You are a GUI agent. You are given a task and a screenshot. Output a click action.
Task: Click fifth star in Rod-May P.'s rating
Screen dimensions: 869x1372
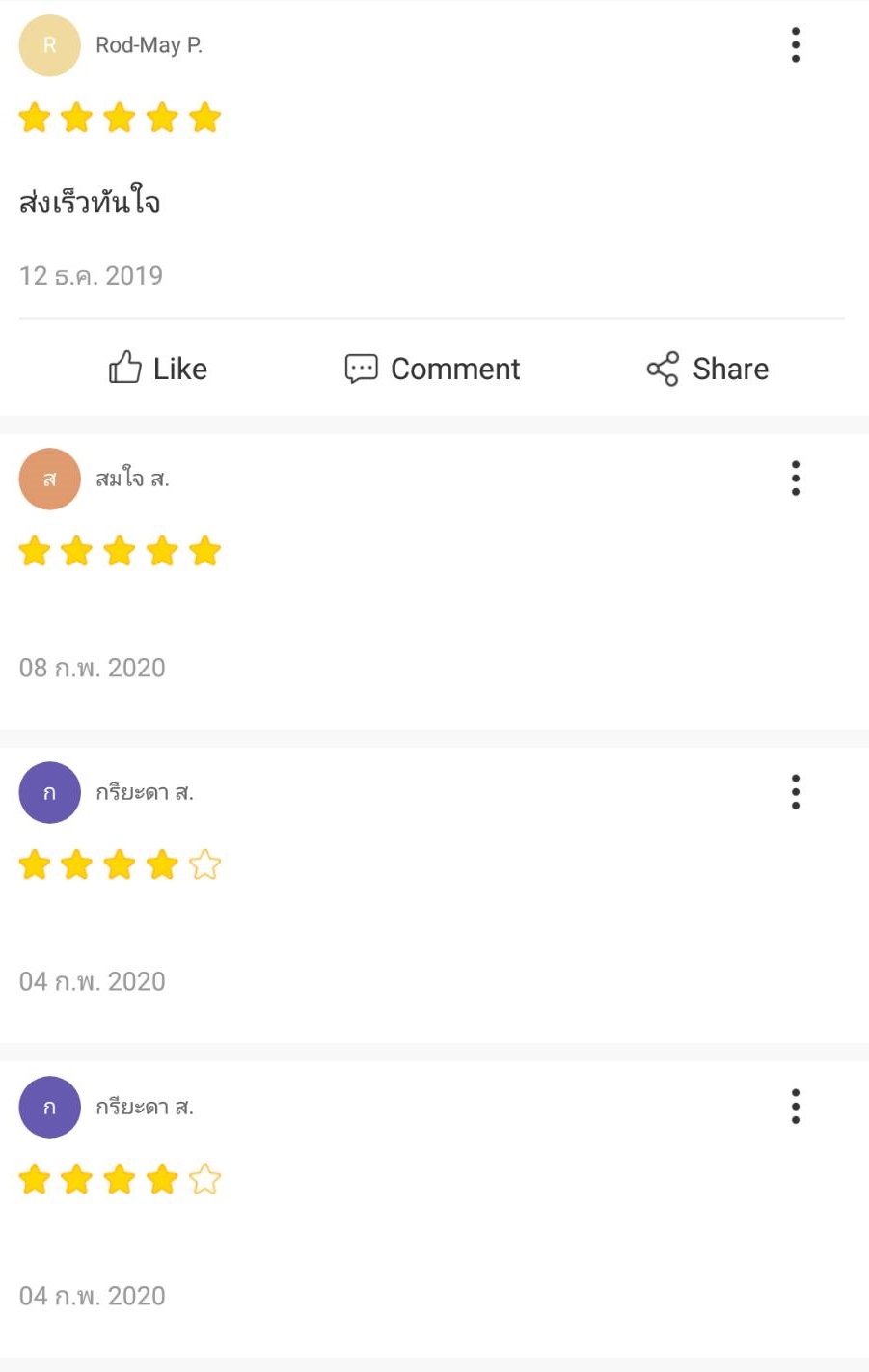click(204, 118)
